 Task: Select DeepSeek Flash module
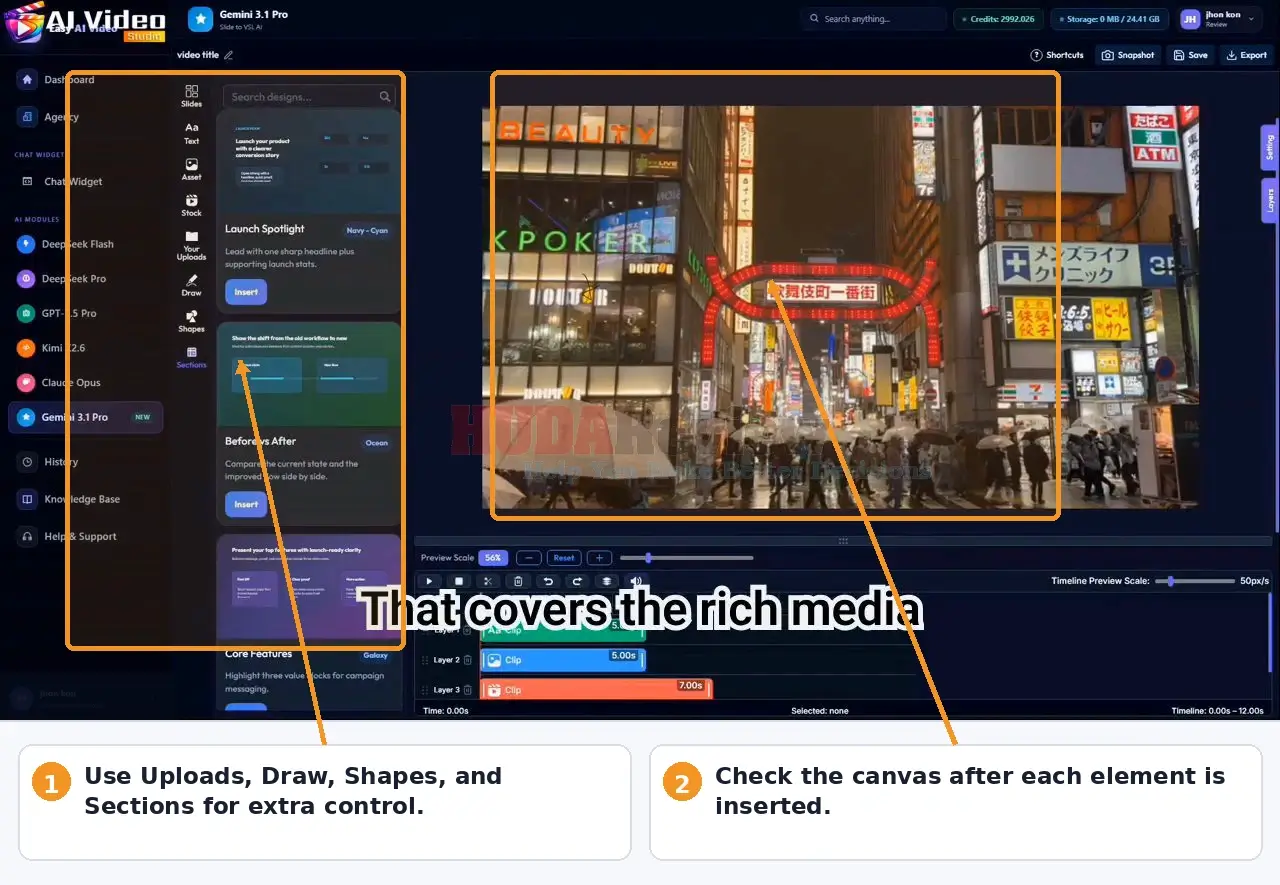(x=67, y=244)
